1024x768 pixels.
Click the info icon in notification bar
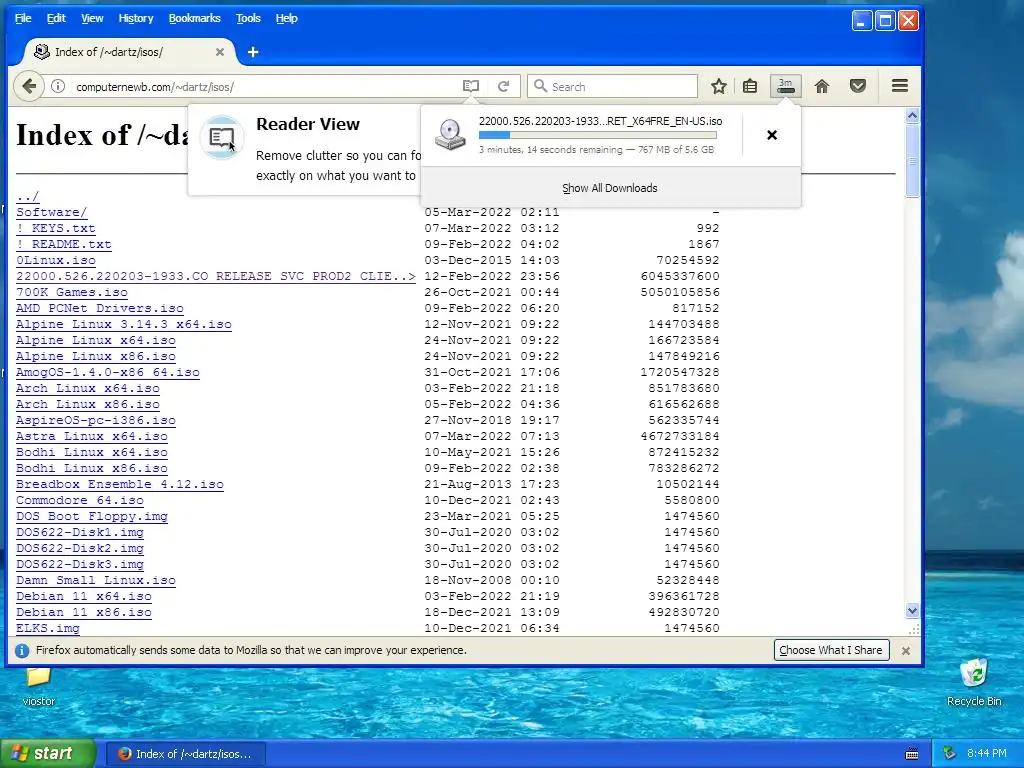(22, 650)
